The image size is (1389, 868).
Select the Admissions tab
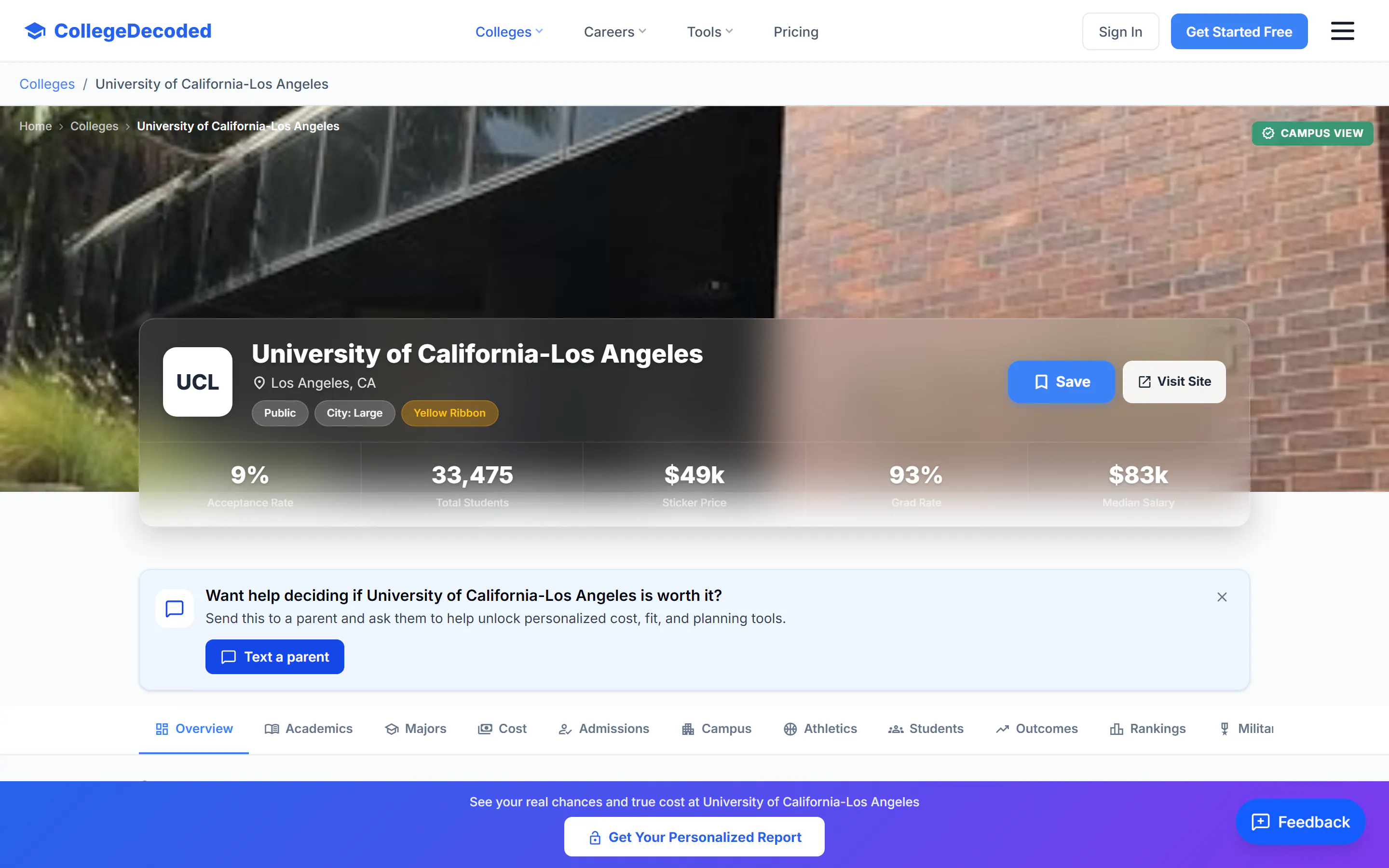(x=604, y=729)
